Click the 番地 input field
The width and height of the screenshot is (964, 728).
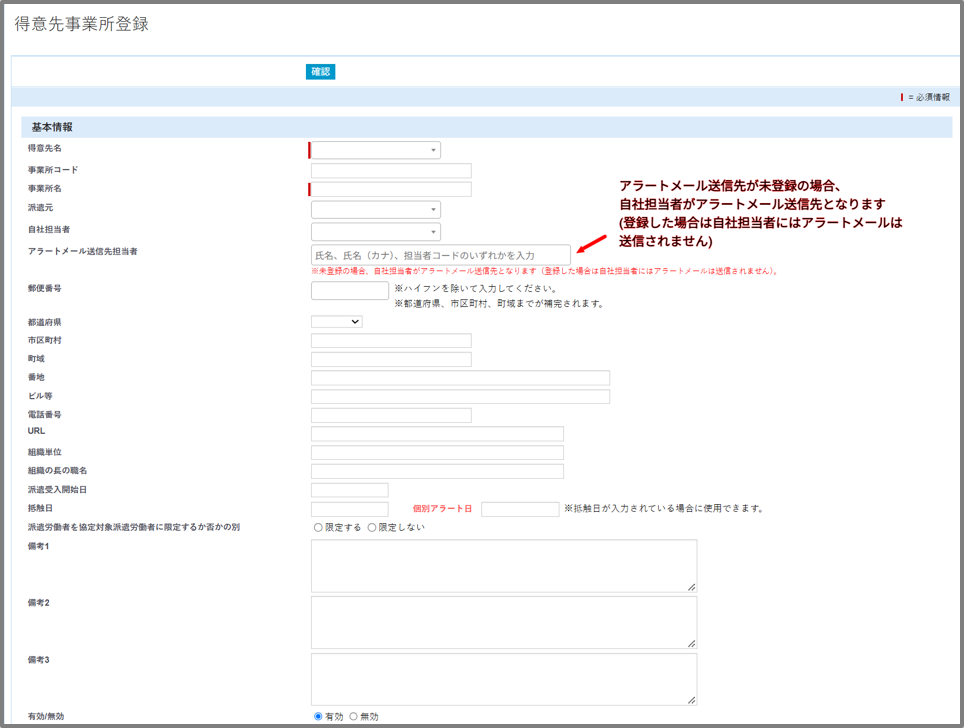(460, 378)
